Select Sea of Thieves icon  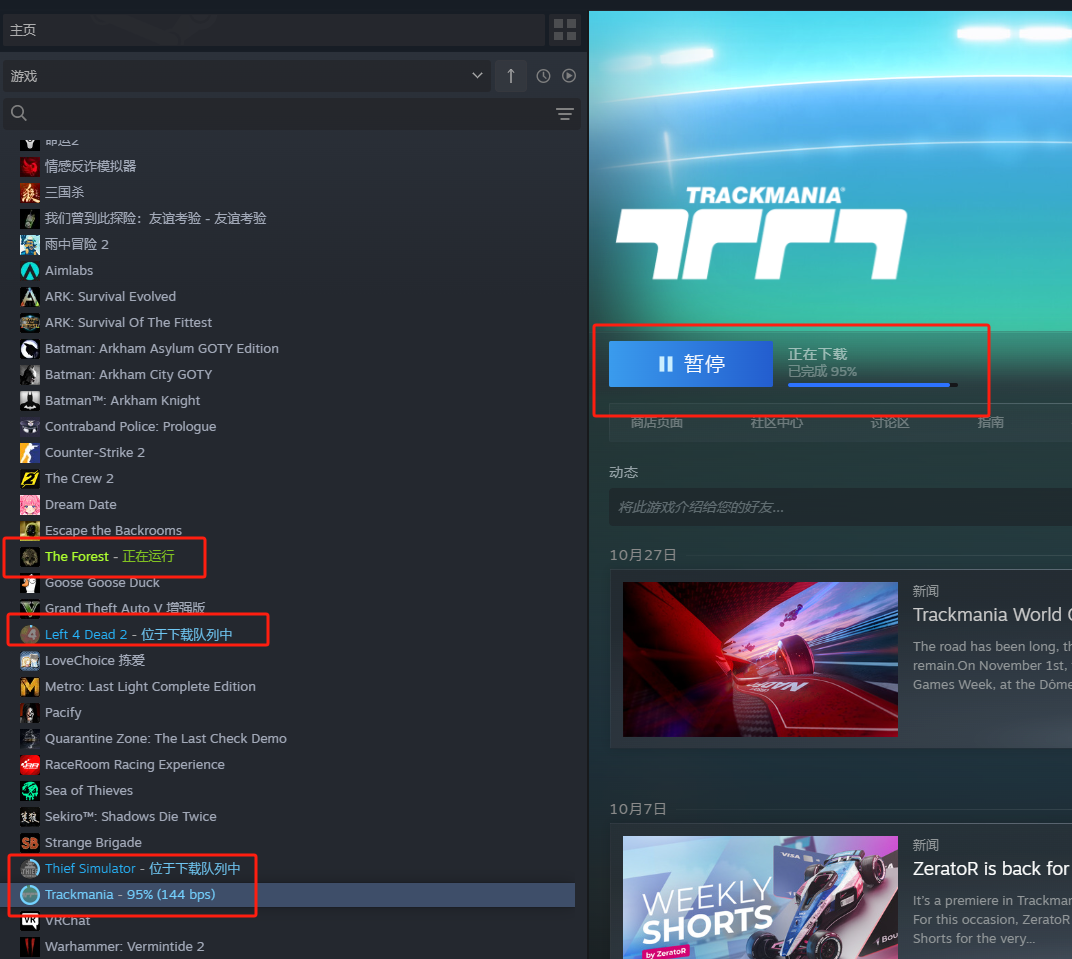(x=29, y=791)
